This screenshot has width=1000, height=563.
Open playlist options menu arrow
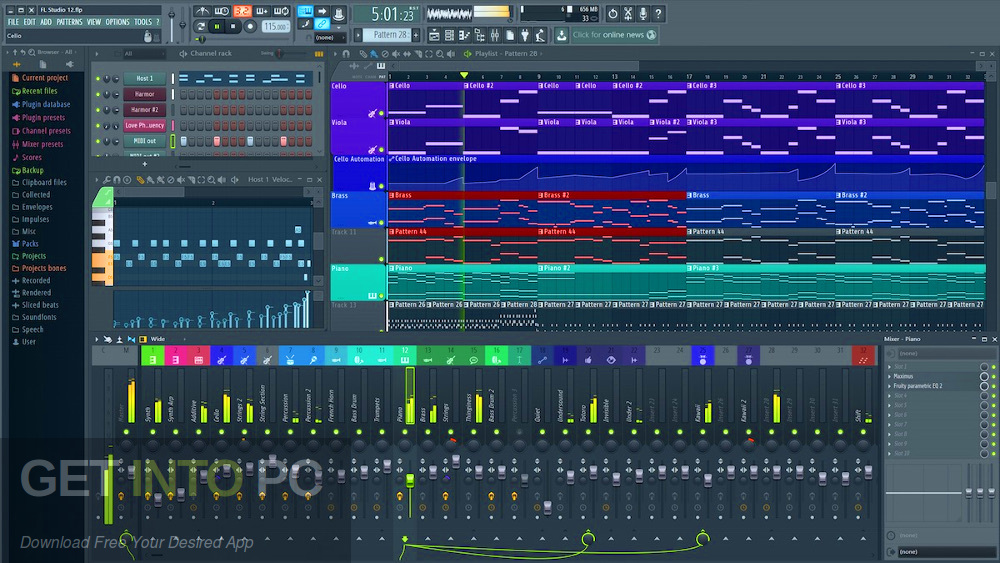click(x=335, y=54)
